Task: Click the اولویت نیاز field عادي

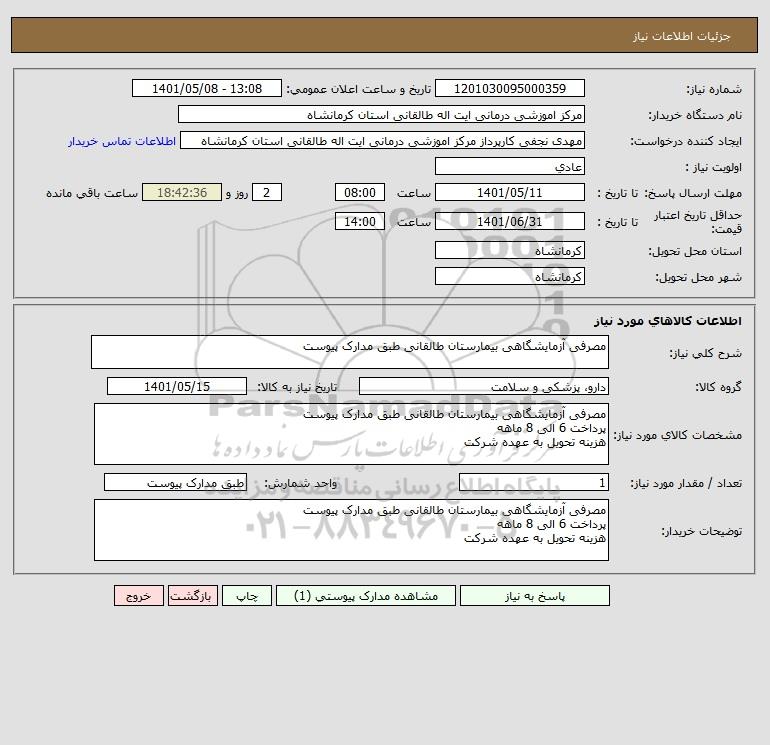Action: (510, 166)
